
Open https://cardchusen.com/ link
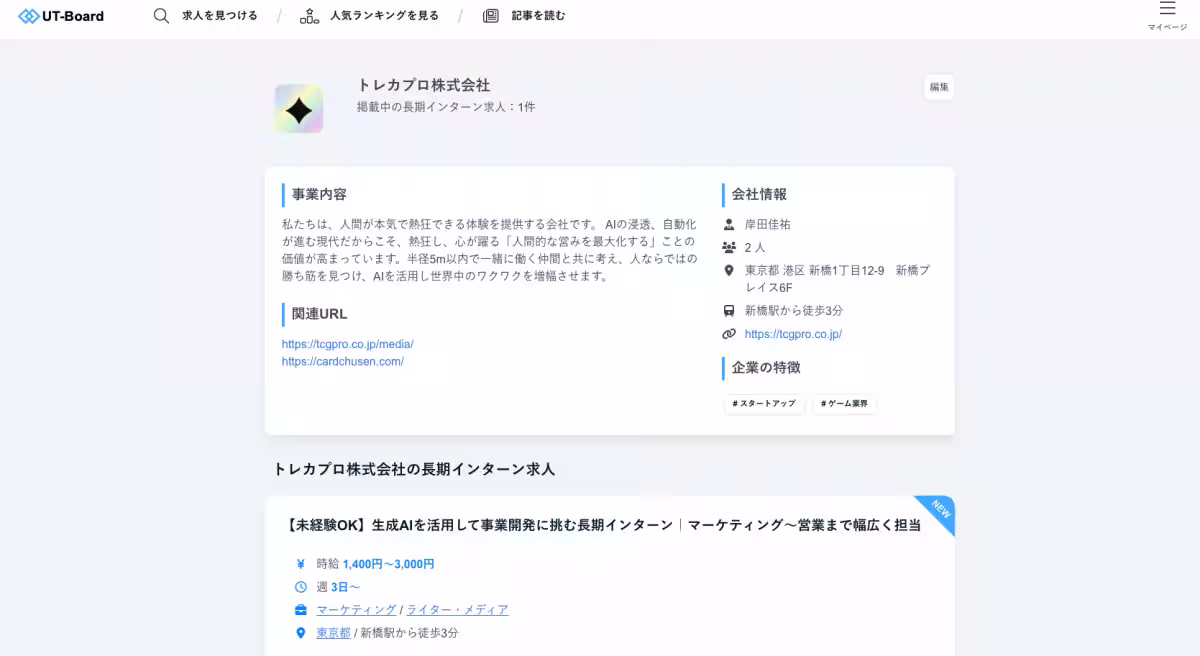point(343,362)
